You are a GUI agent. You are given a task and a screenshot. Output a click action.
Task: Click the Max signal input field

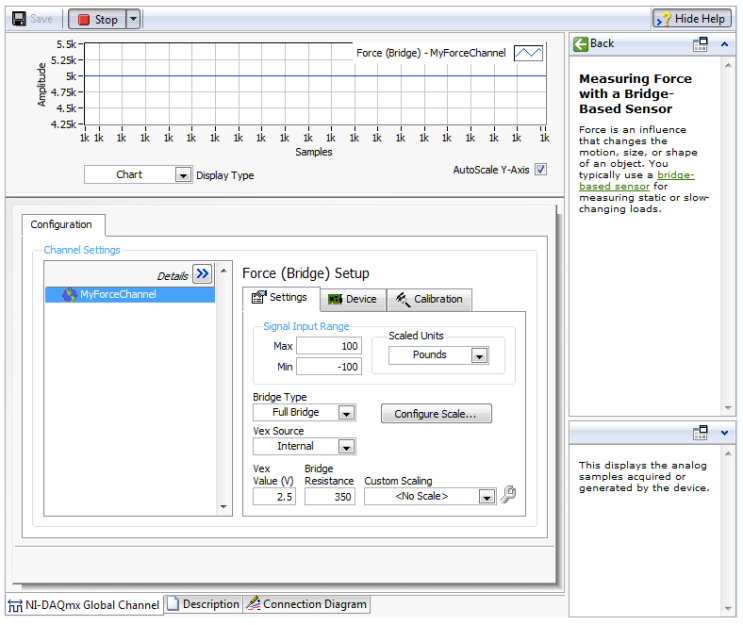pos(329,346)
